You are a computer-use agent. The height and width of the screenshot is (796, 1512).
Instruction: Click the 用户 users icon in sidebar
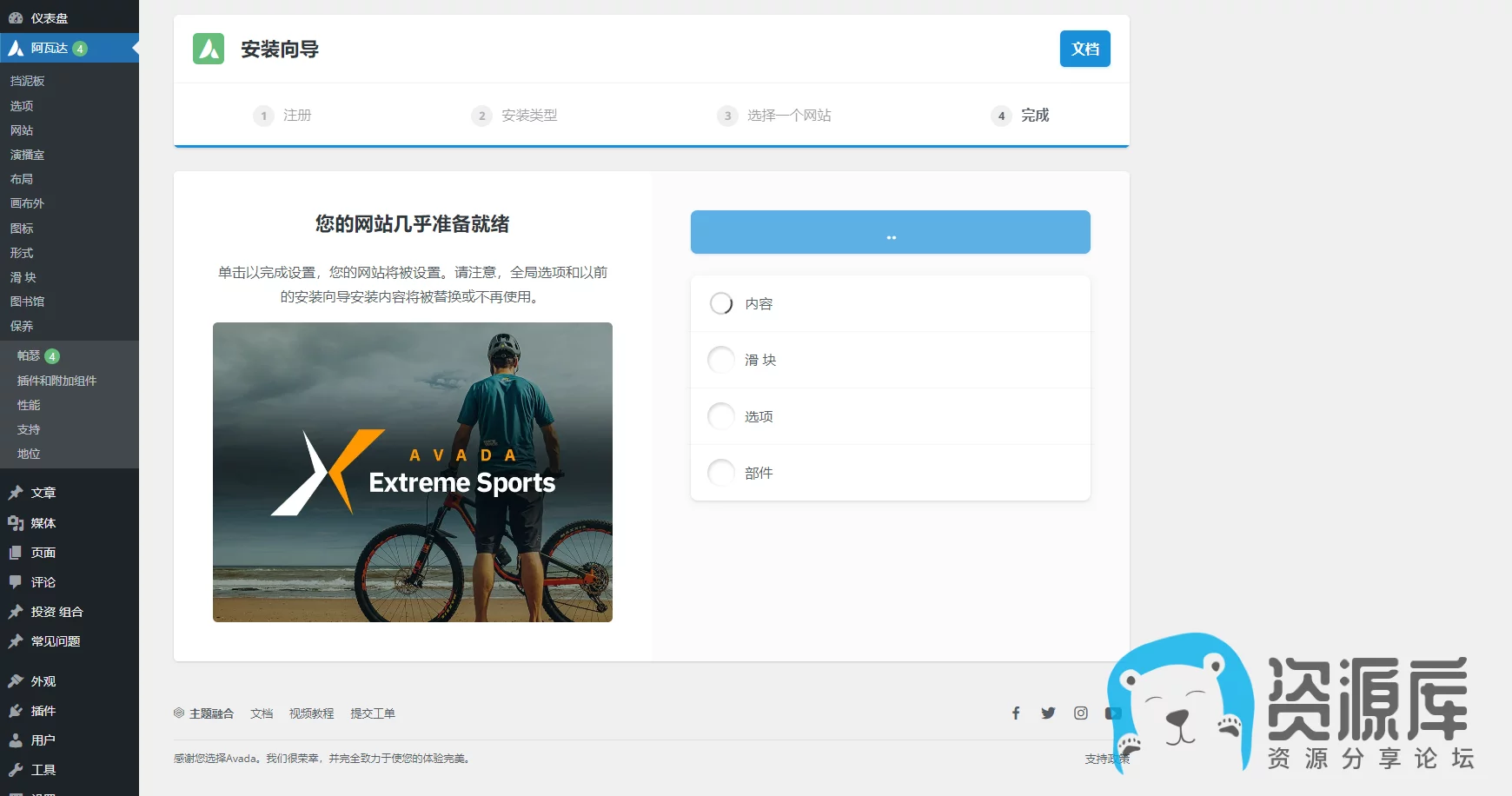point(16,740)
